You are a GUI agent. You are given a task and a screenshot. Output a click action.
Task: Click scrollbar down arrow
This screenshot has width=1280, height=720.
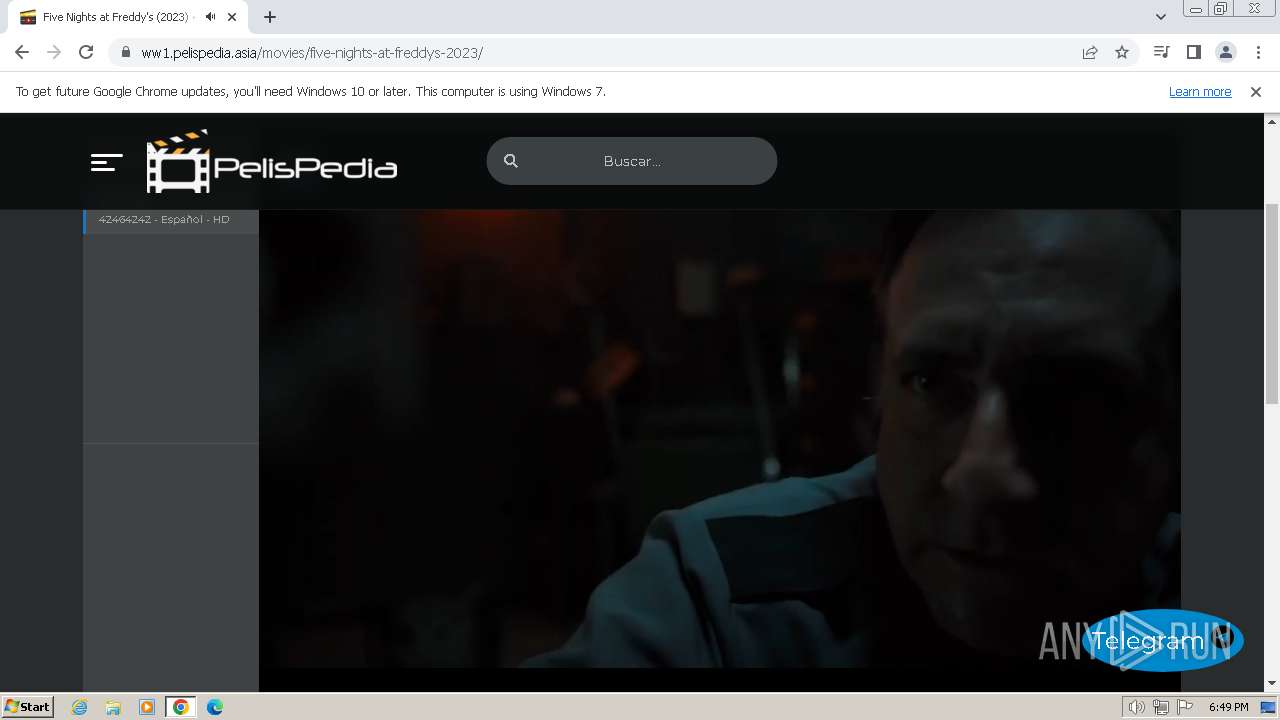pos(1272,684)
